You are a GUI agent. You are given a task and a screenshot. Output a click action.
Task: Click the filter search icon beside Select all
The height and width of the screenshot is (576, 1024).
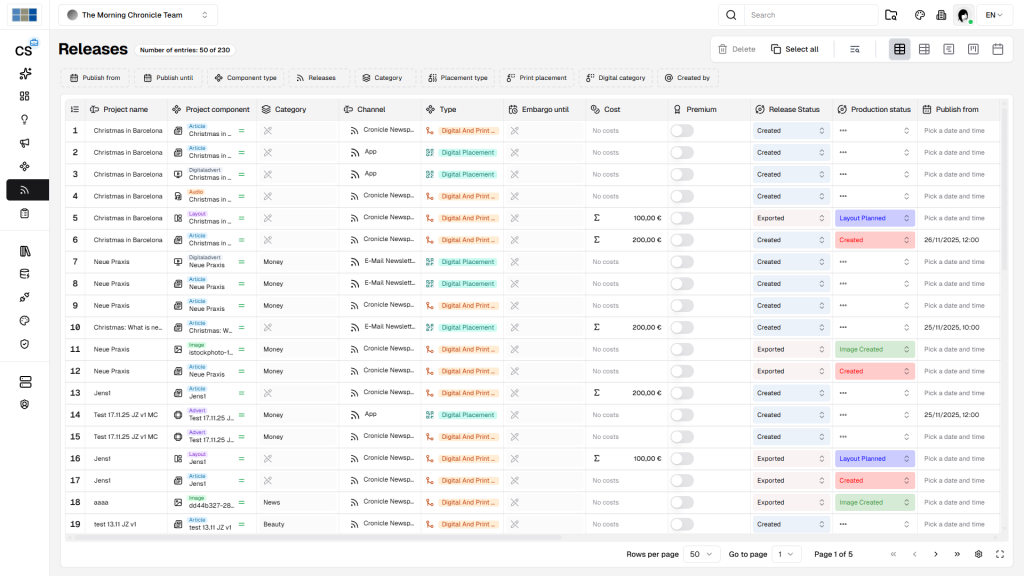pyautogui.click(x=855, y=49)
